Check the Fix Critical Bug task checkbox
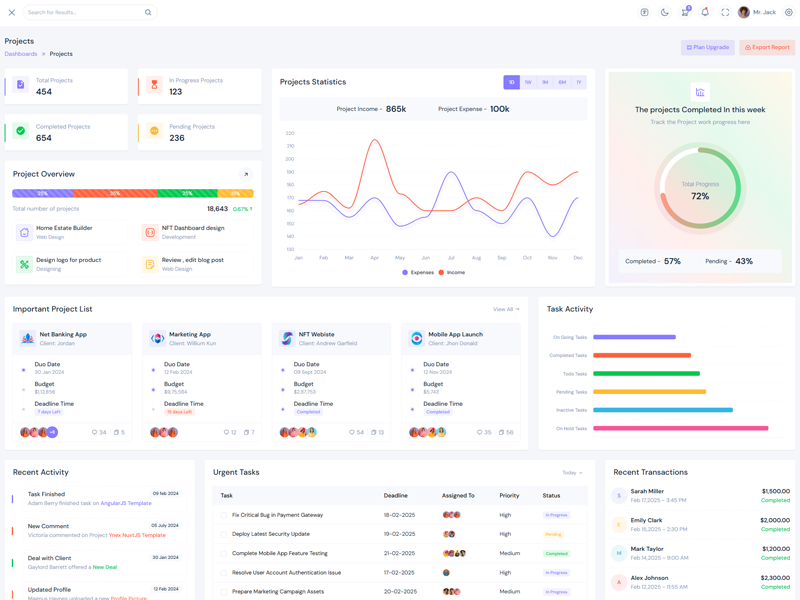Screen dimensions: 800x600 [224, 515]
